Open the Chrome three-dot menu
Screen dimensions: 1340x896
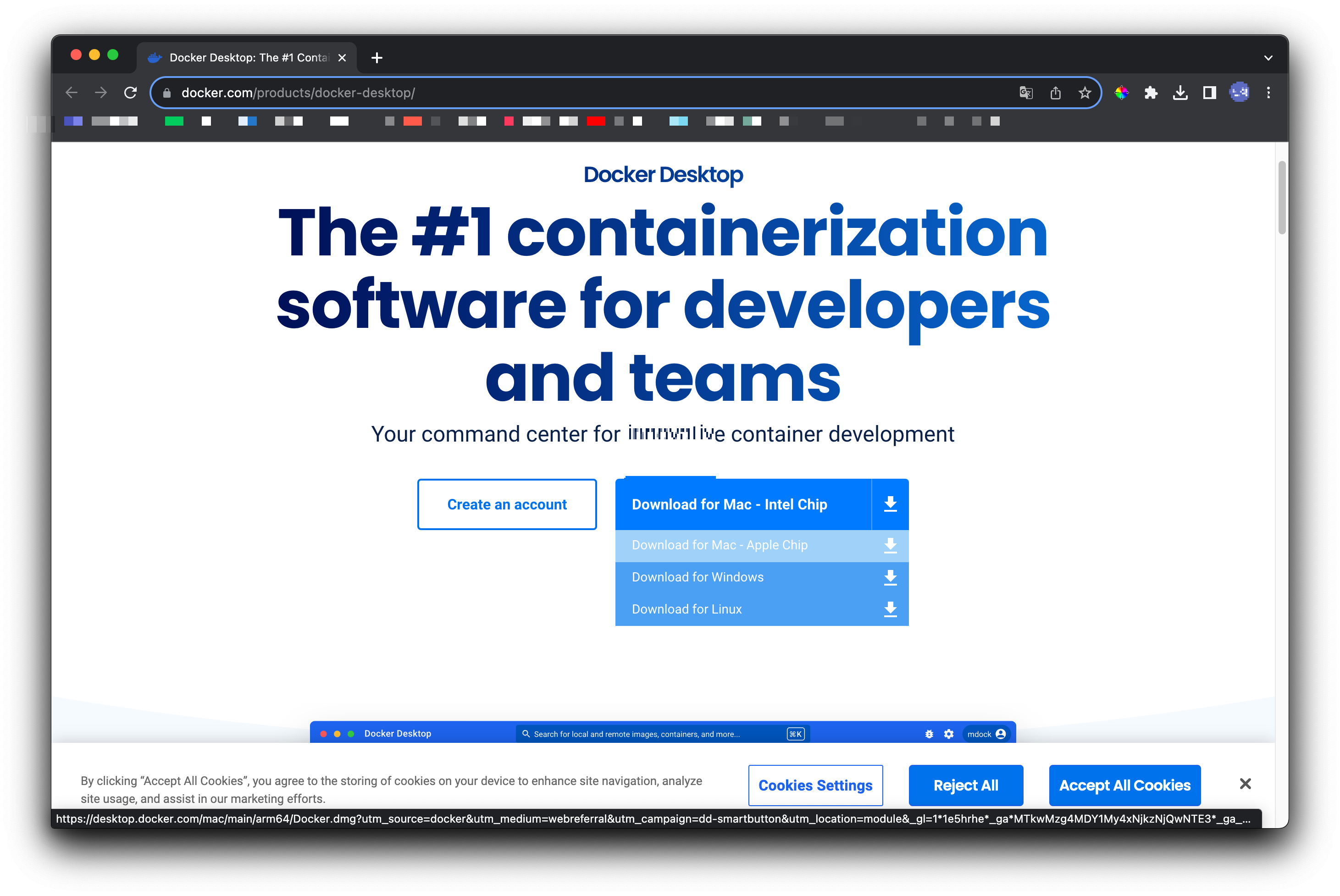coord(1268,93)
